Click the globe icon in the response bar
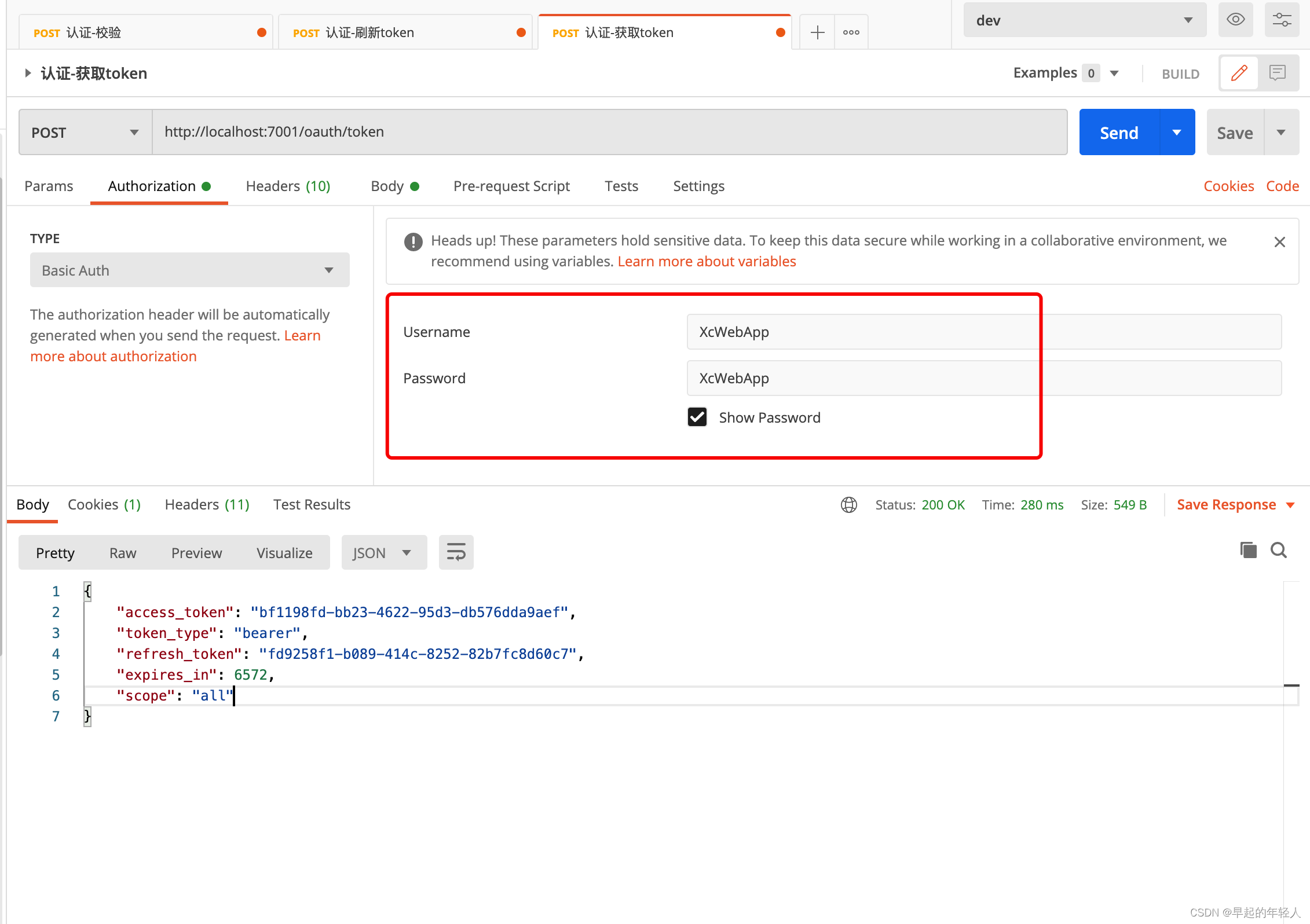 [849, 504]
